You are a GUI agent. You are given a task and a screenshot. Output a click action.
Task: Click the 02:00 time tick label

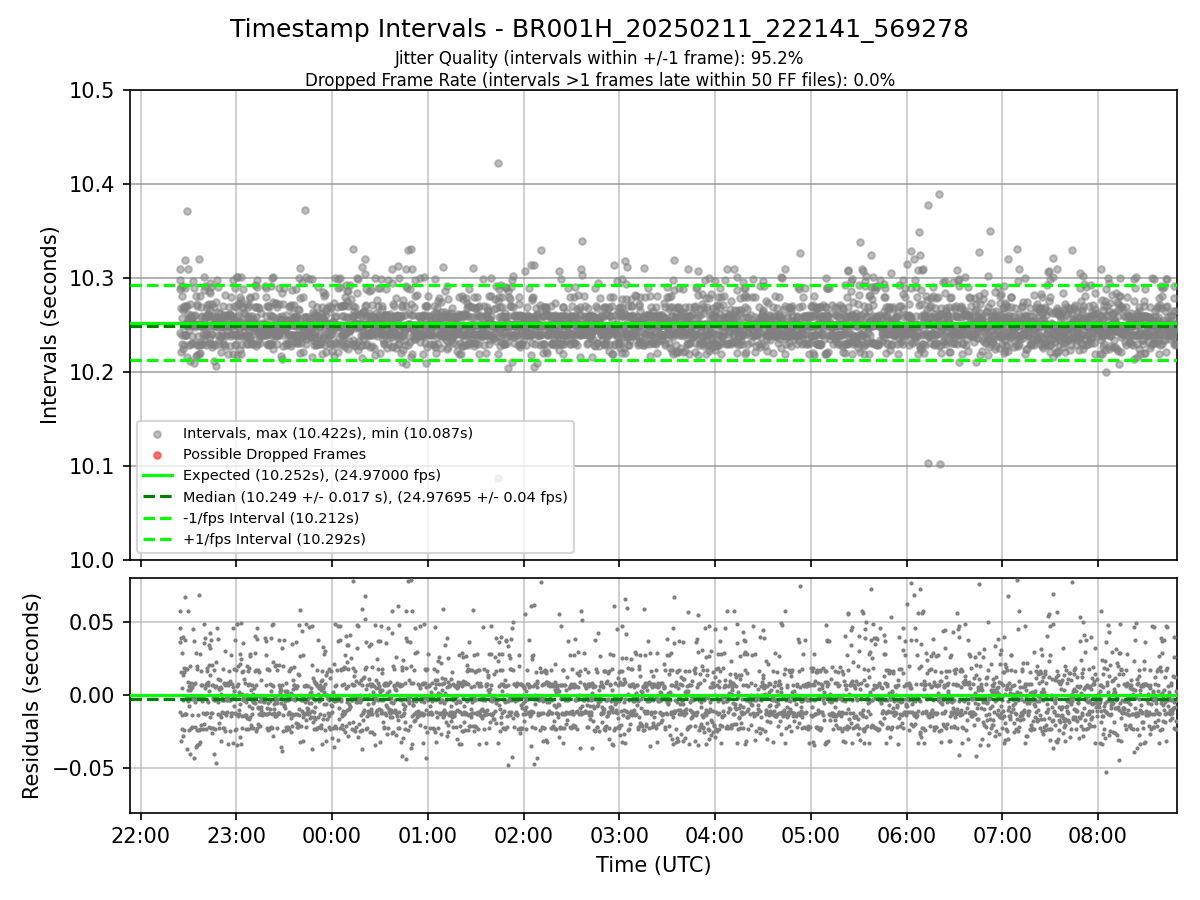coord(523,834)
